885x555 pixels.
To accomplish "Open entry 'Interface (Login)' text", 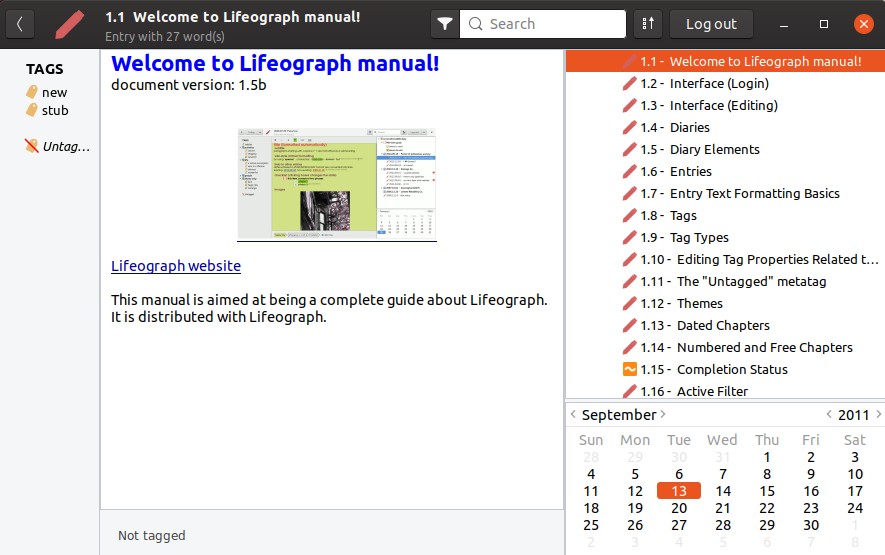I will [719, 84].
